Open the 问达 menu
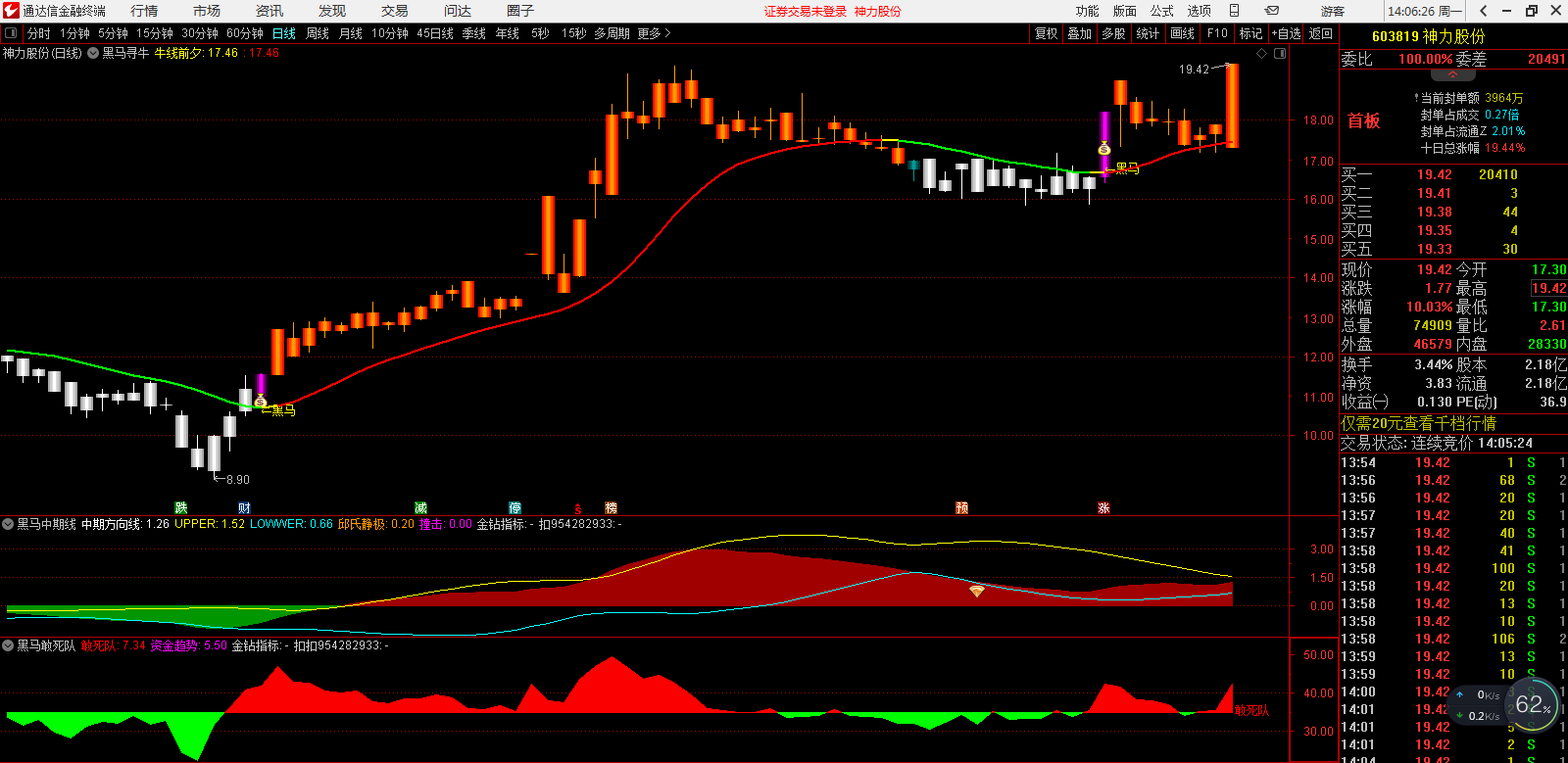 coord(458,11)
